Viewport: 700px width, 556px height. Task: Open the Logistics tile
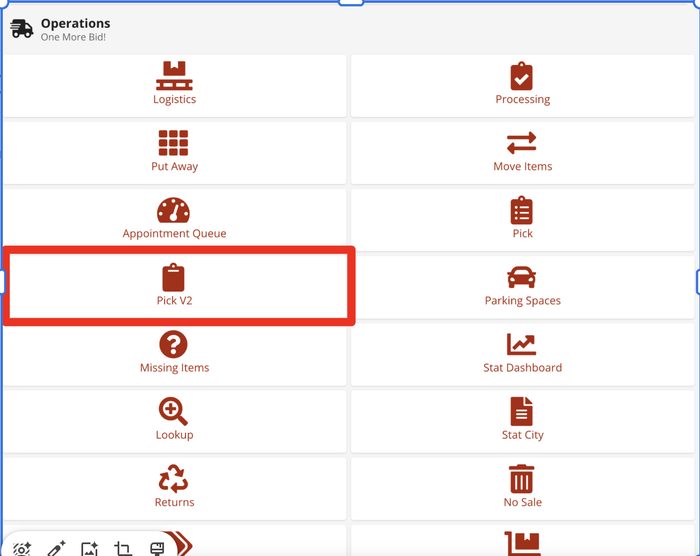tap(174, 86)
